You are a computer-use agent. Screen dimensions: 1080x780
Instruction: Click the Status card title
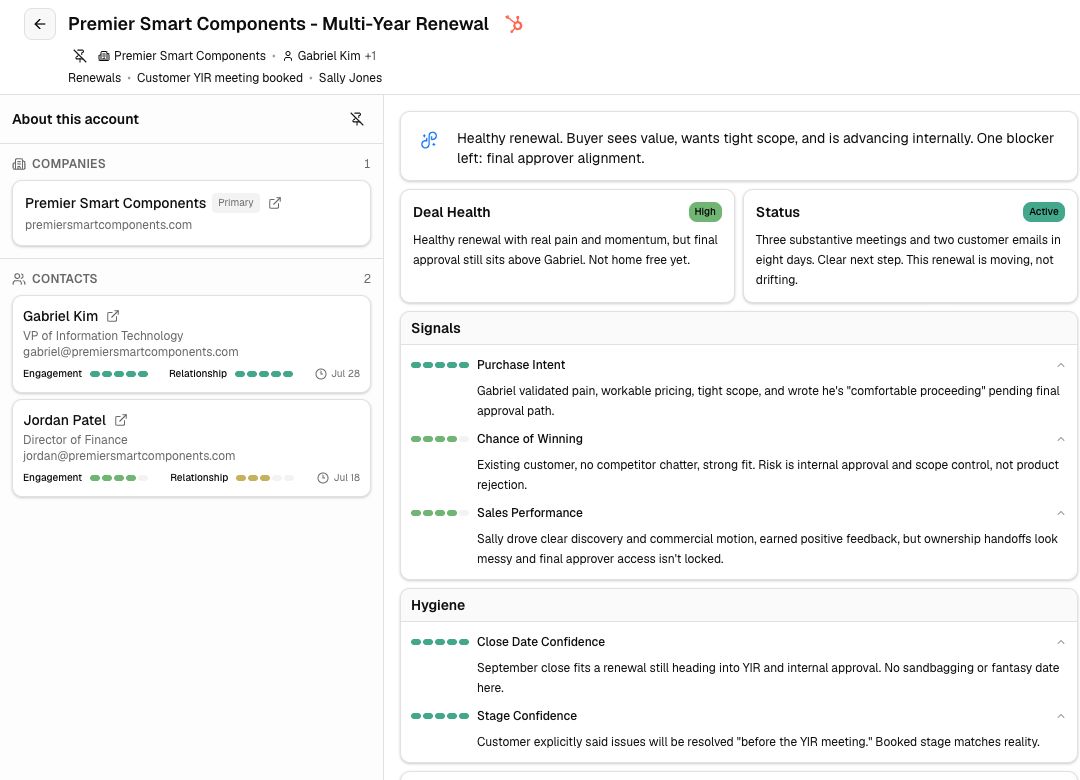point(778,213)
